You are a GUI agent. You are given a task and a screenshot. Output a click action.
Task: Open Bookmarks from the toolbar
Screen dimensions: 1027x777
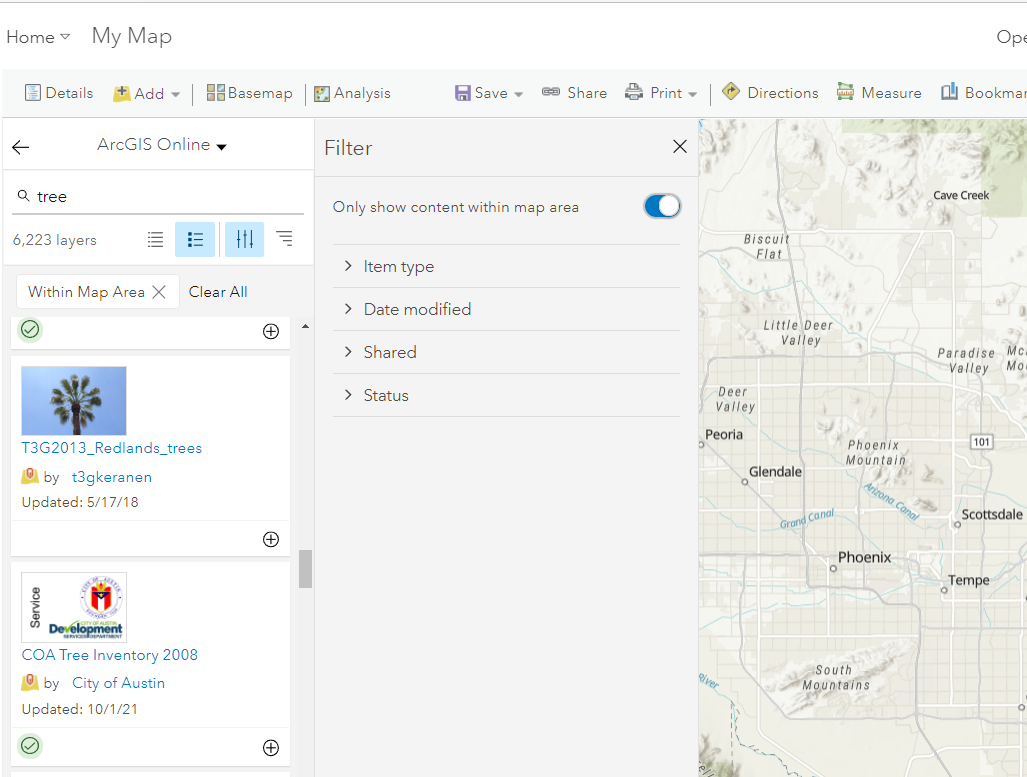(984, 92)
